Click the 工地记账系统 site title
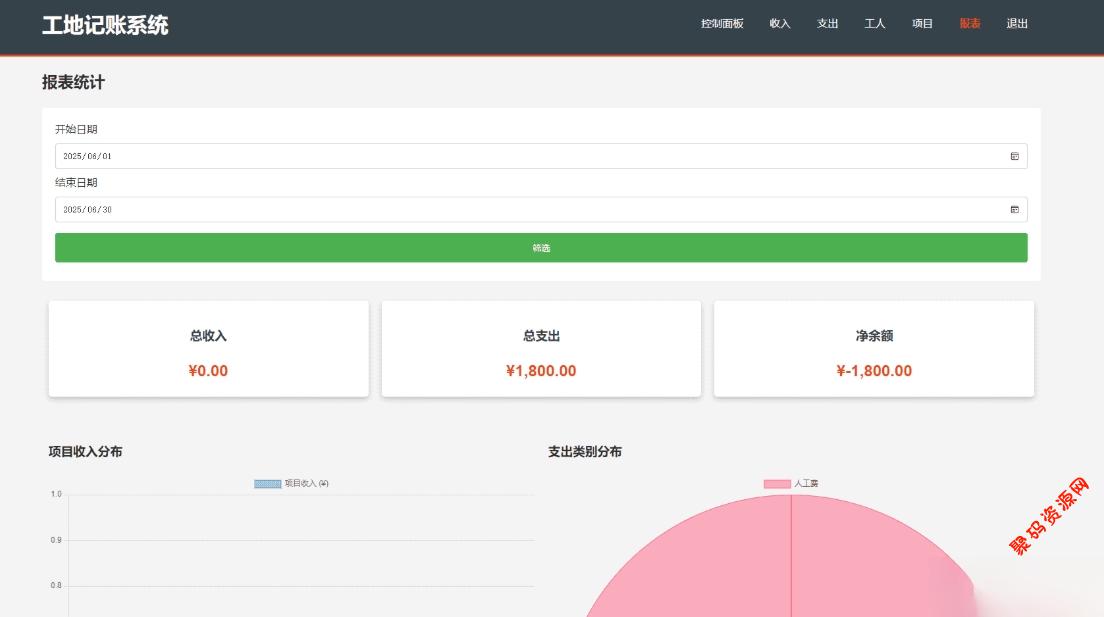This screenshot has width=1104, height=617. (105, 26)
